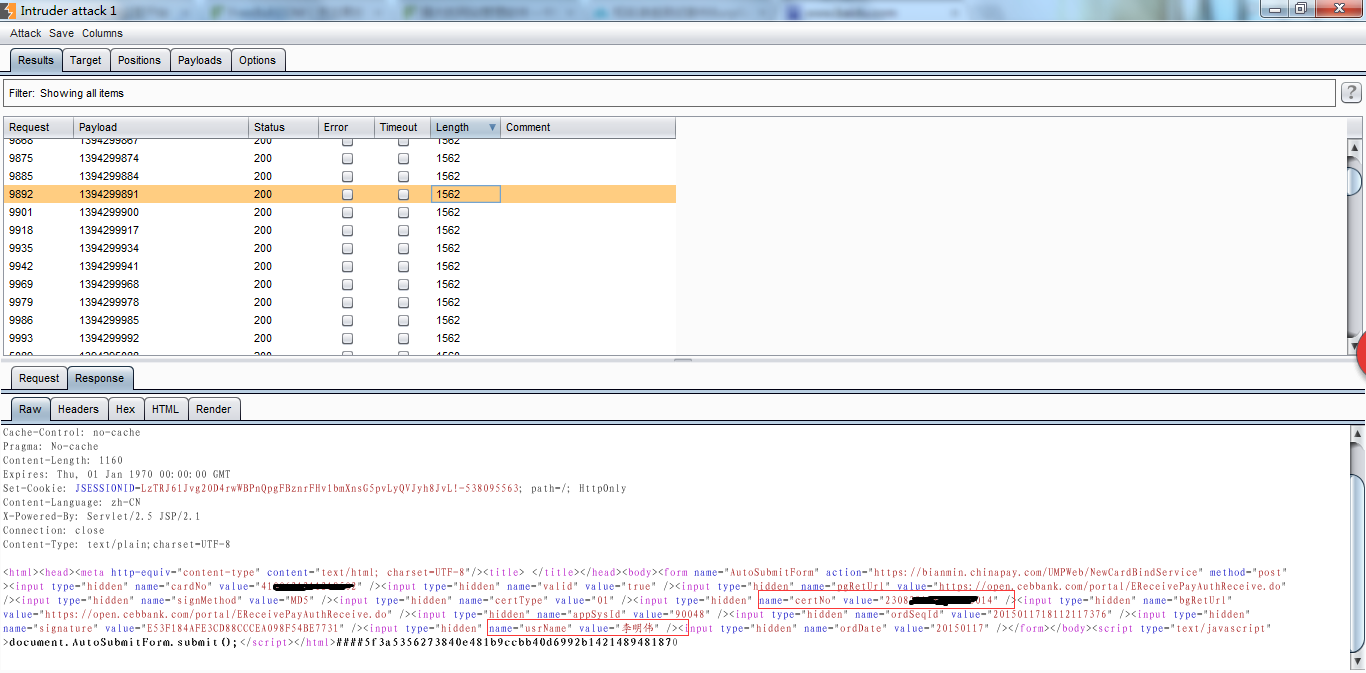The image size is (1366, 673).
Task: Switch to the Options tab
Action: click(257, 60)
